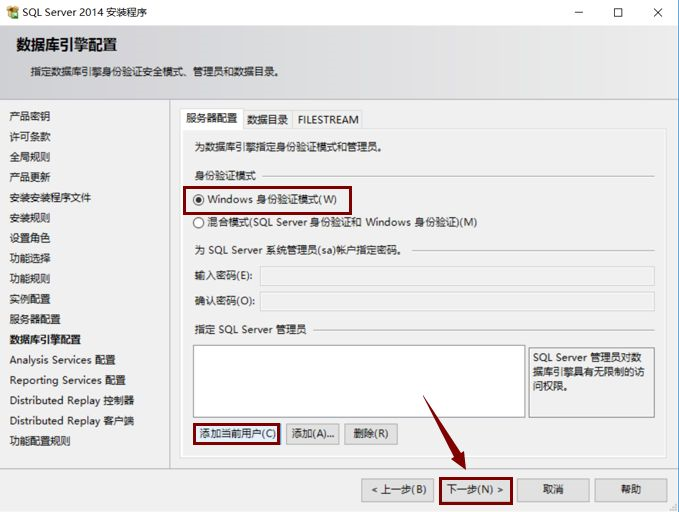Screen dimensions: 679x512
Task: Click 设置角色 step in sidebar
Action: pyautogui.click(x=30, y=238)
